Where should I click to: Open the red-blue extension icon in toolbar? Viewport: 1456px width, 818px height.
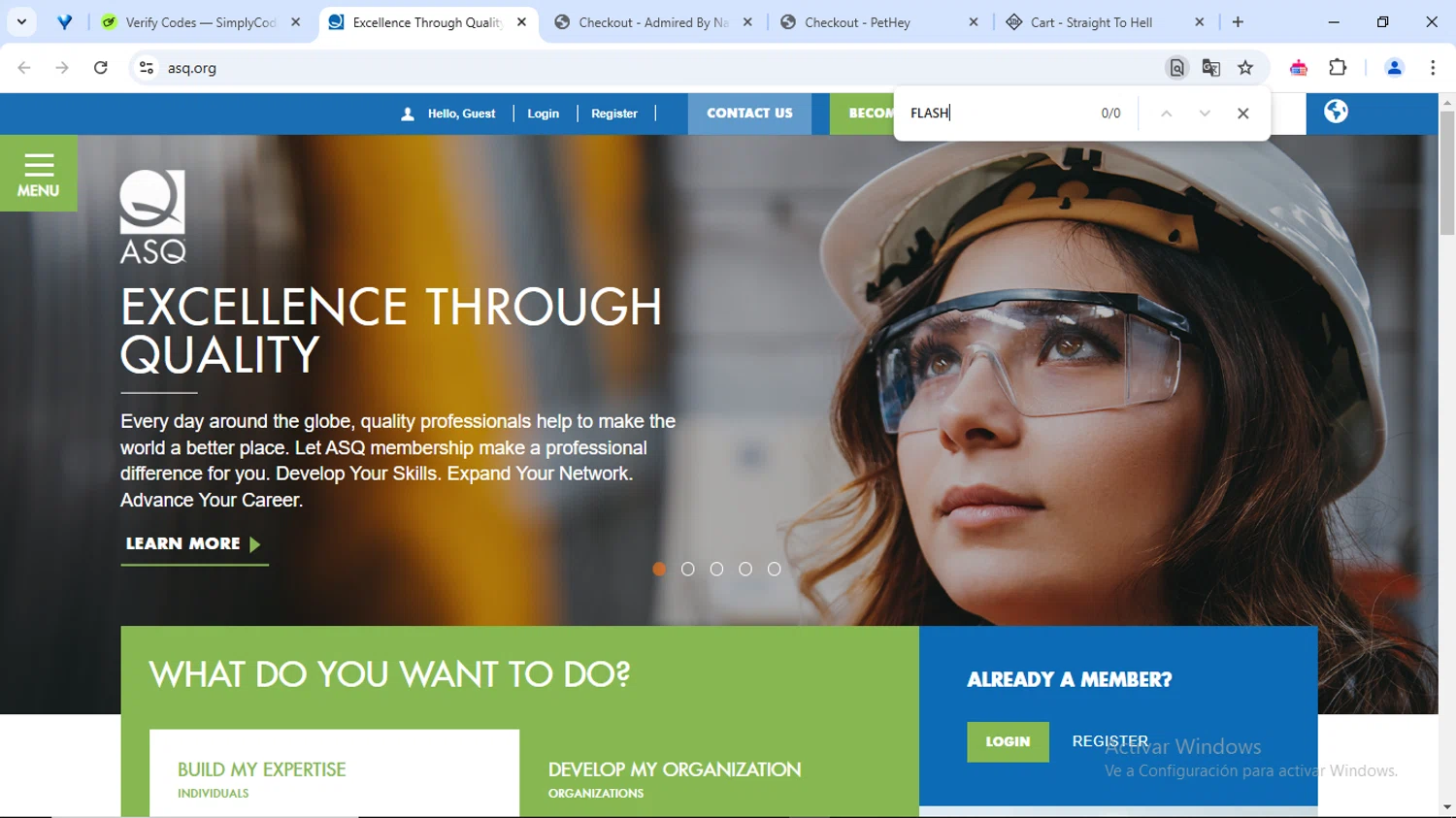pyautogui.click(x=1299, y=68)
